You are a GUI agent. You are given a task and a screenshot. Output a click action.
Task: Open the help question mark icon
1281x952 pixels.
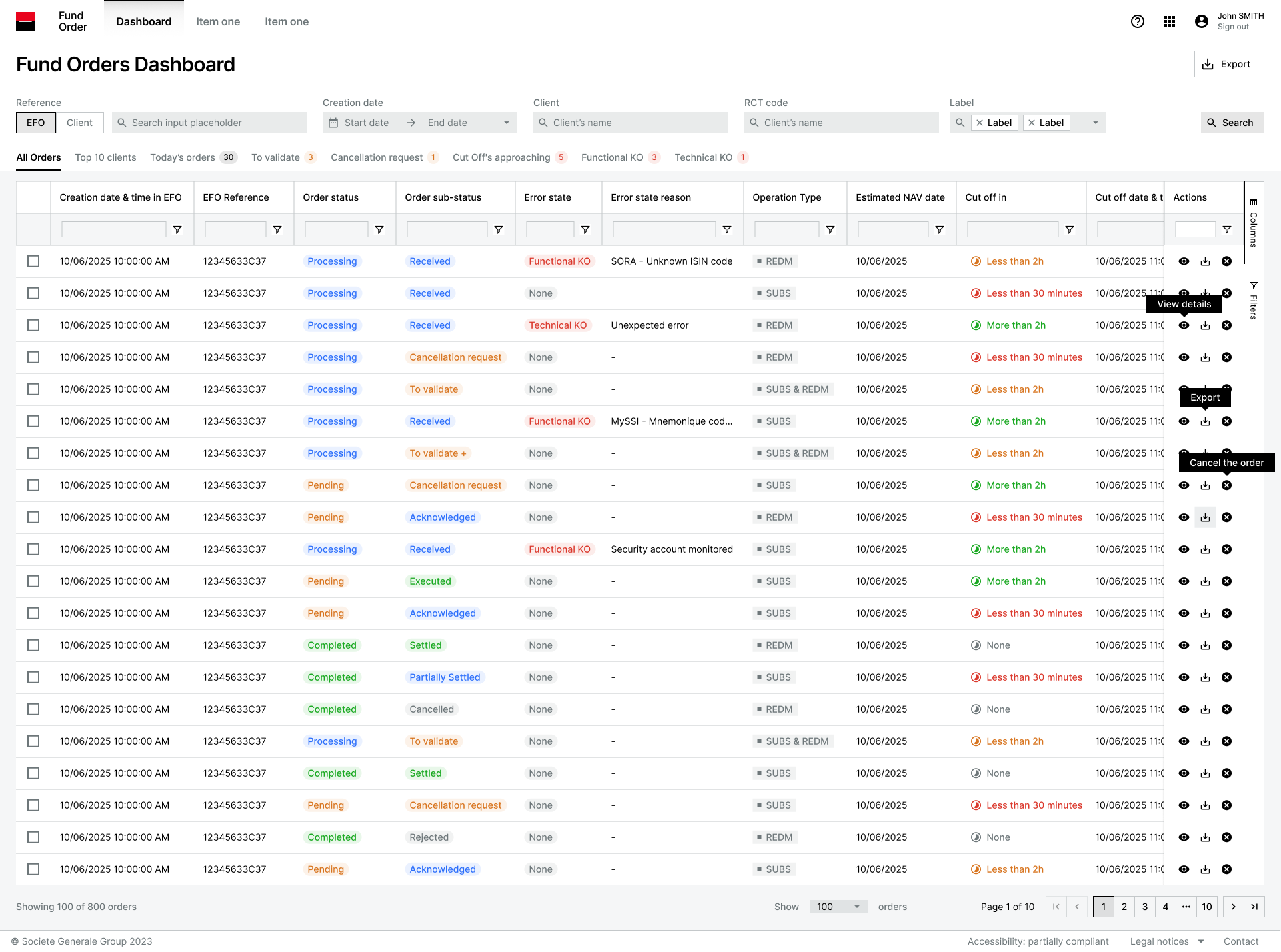click(1138, 21)
